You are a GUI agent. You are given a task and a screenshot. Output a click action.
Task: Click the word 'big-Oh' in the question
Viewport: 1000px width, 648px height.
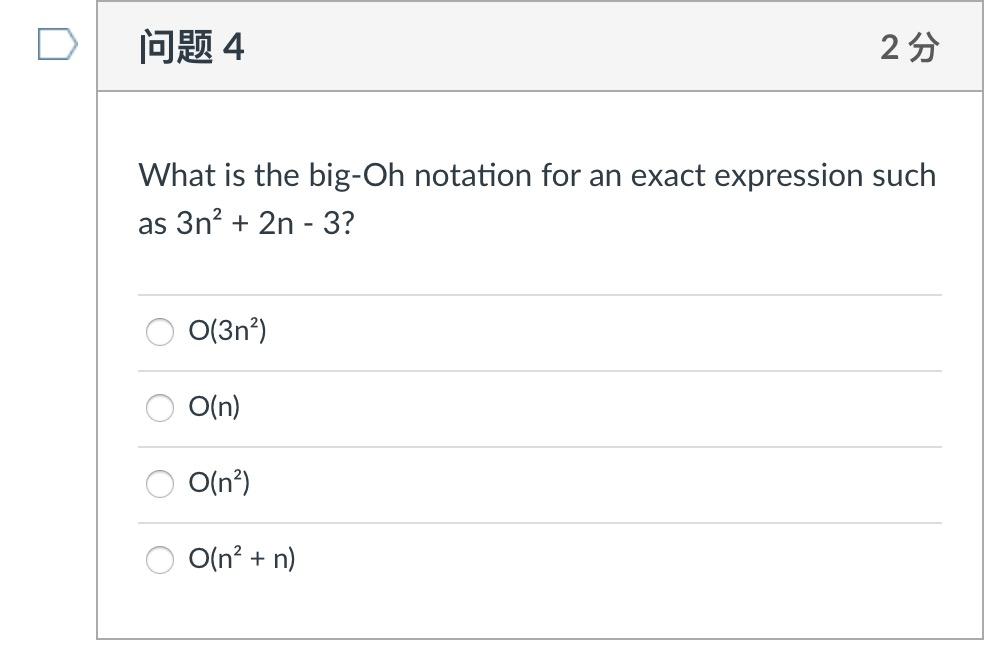pyautogui.click(x=357, y=176)
